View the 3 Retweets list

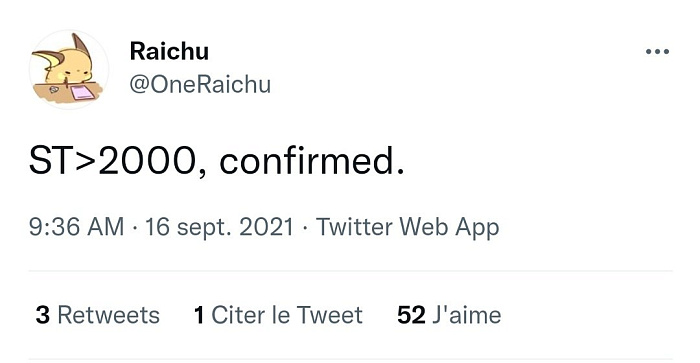coord(97,315)
